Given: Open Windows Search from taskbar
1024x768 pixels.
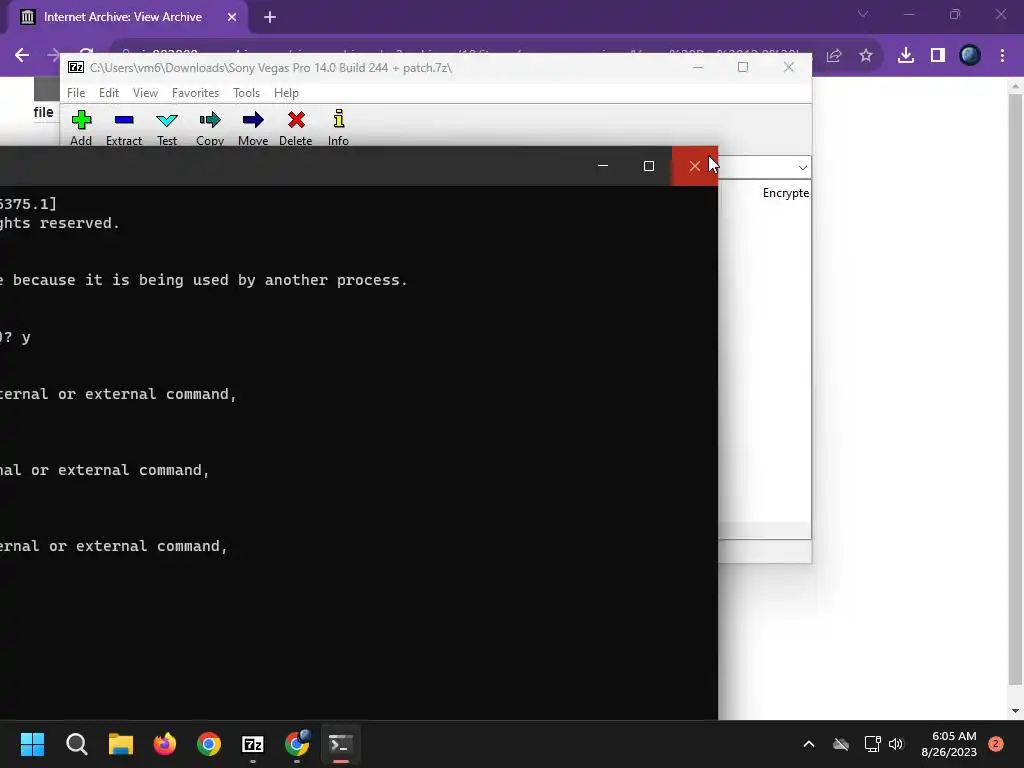Looking at the screenshot, I should click(76, 744).
